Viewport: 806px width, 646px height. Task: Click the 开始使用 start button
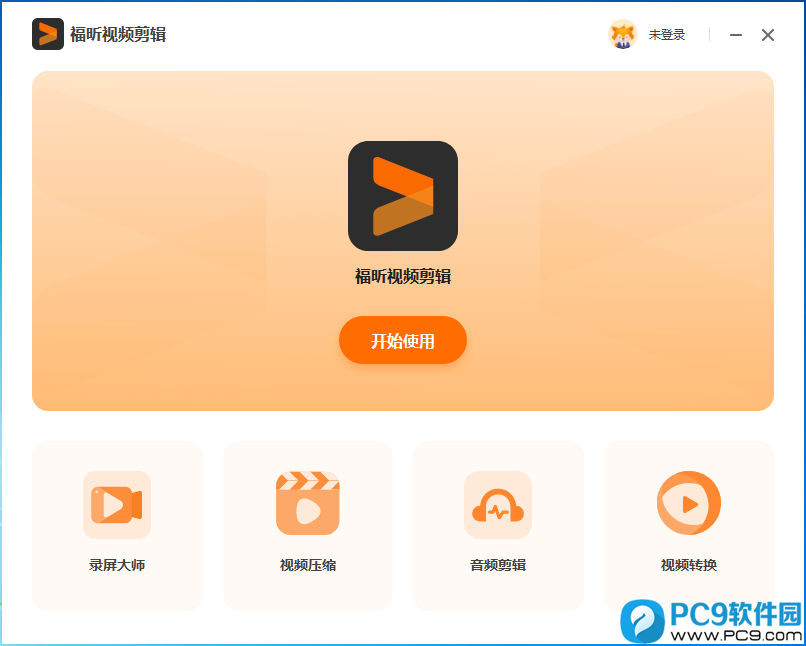[x=402, y=340]
